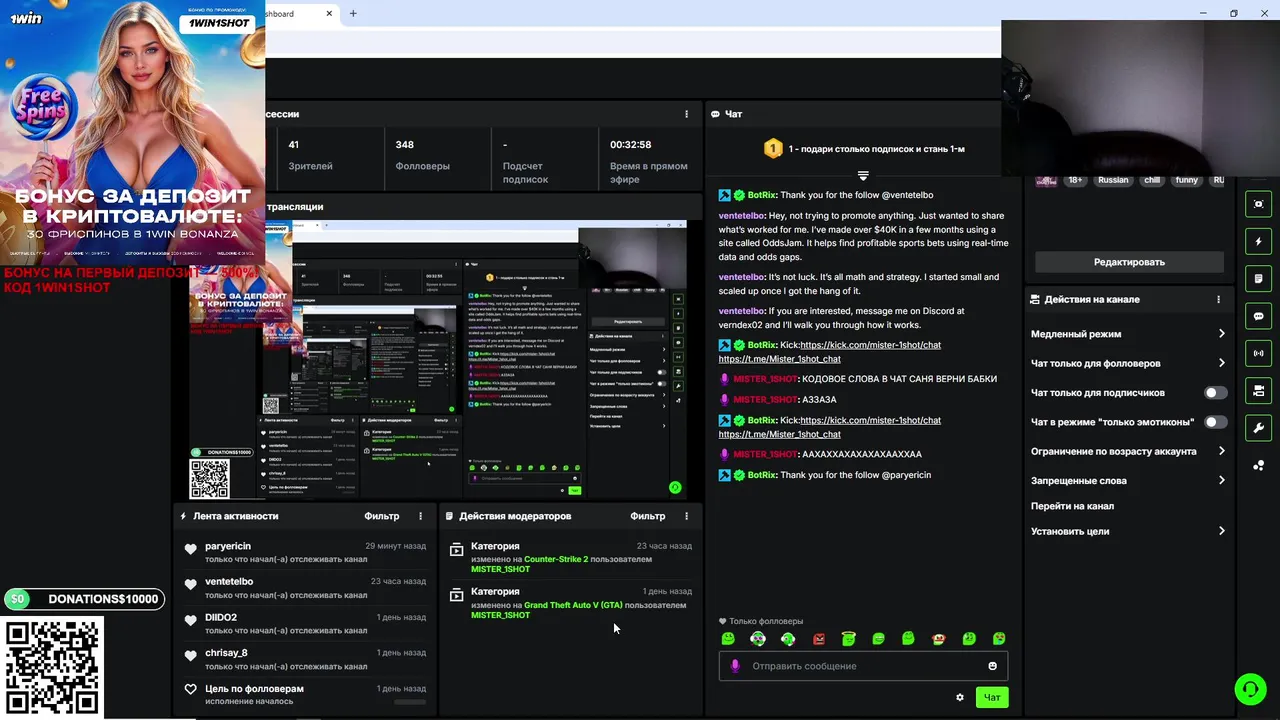Screen dimensions: 1280x720
Task: Click the follower goal progress bar
Action: [x=410, y=702]
